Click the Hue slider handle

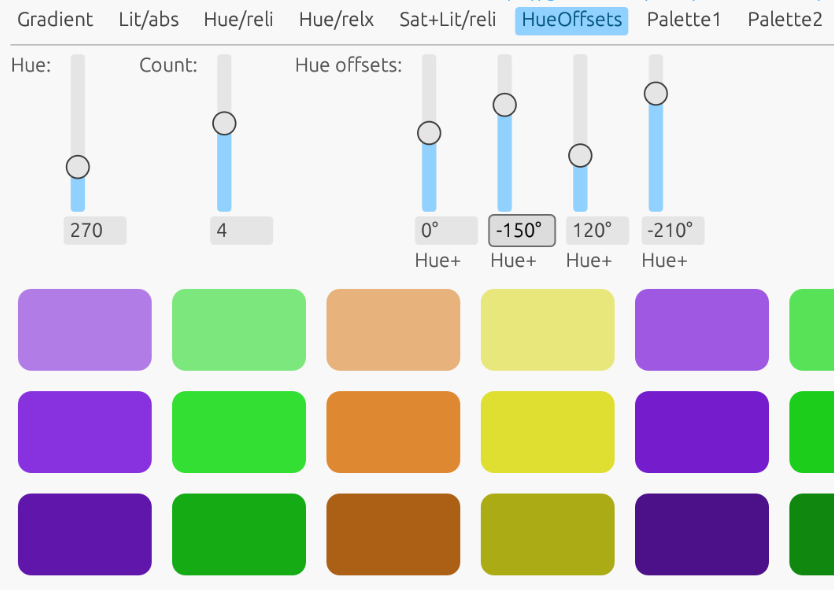(78, 167)
